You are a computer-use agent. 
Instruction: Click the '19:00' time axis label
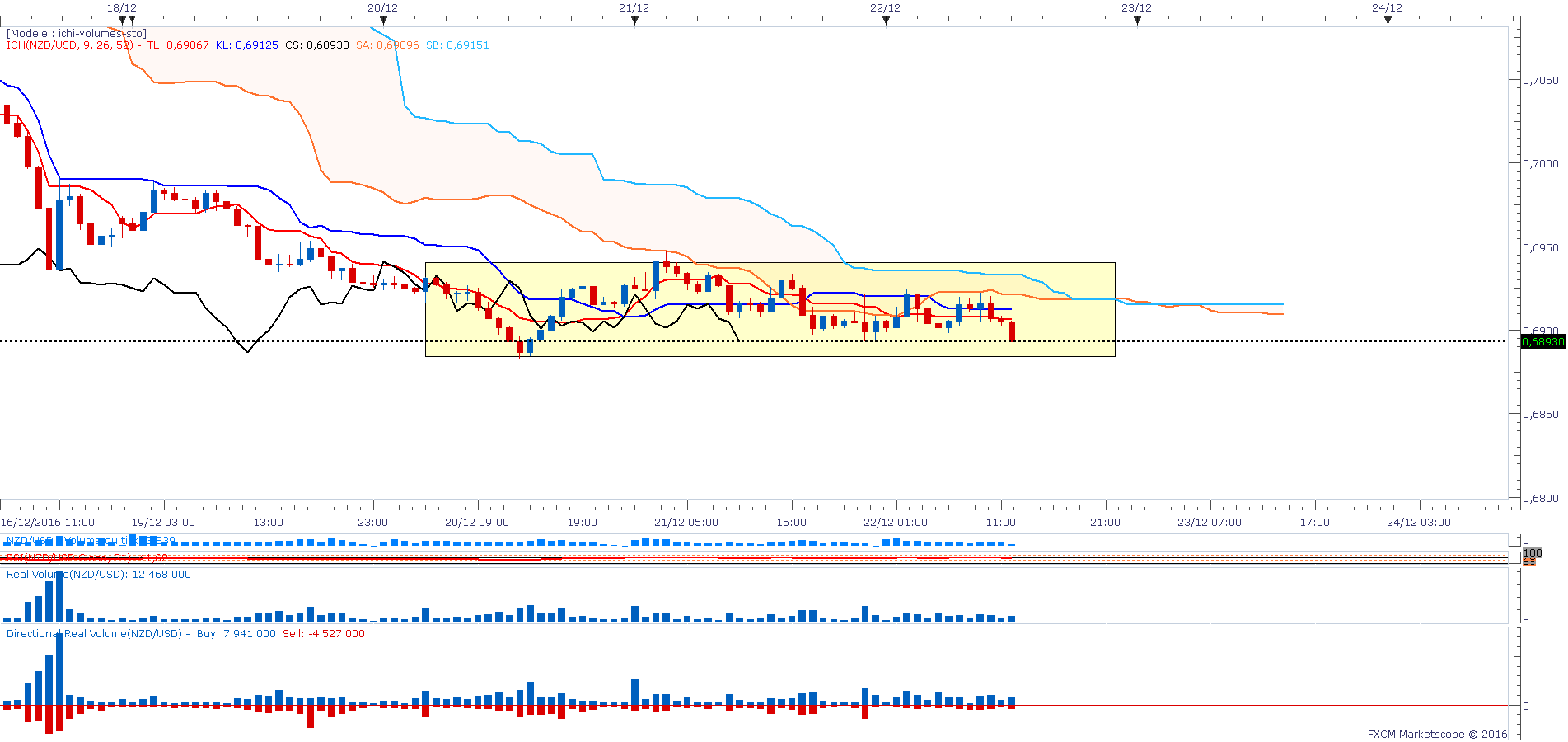[583, 522]
